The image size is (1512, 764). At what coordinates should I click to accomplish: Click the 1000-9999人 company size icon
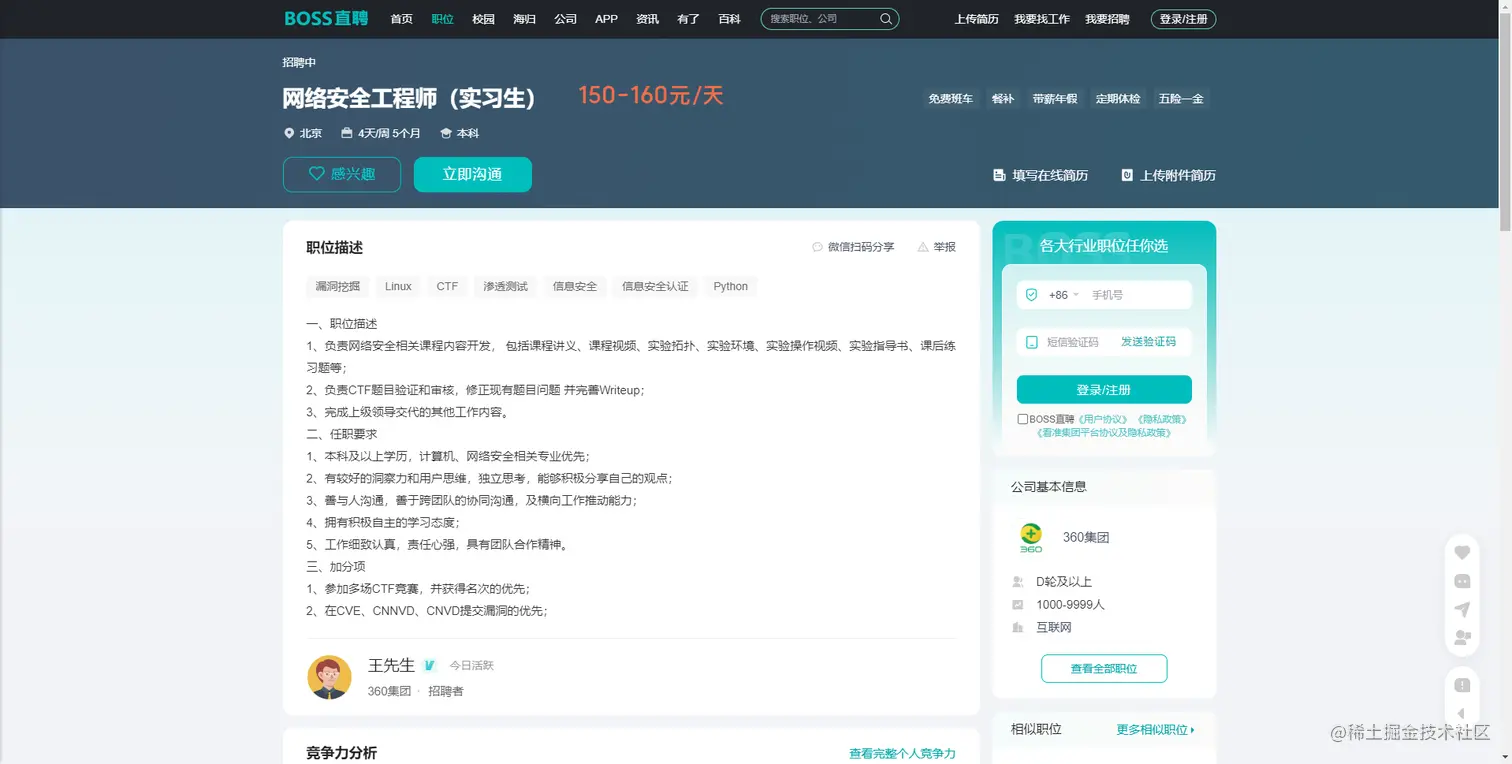point(1018,605)
